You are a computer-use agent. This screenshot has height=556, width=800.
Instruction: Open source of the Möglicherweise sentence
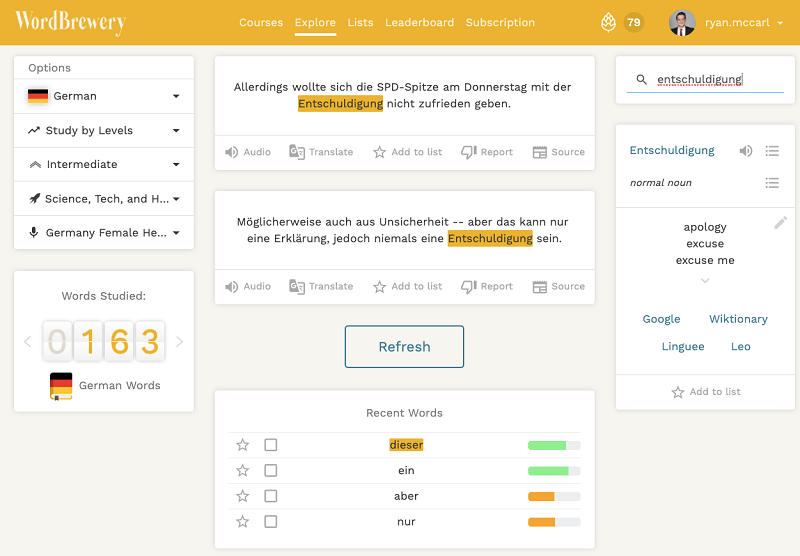tap(559, 287)
